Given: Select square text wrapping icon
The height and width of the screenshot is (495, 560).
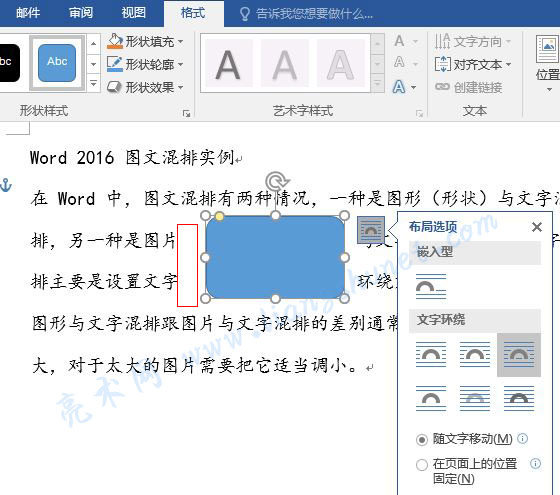Looking at the screenshot, I should pos(431,354).
